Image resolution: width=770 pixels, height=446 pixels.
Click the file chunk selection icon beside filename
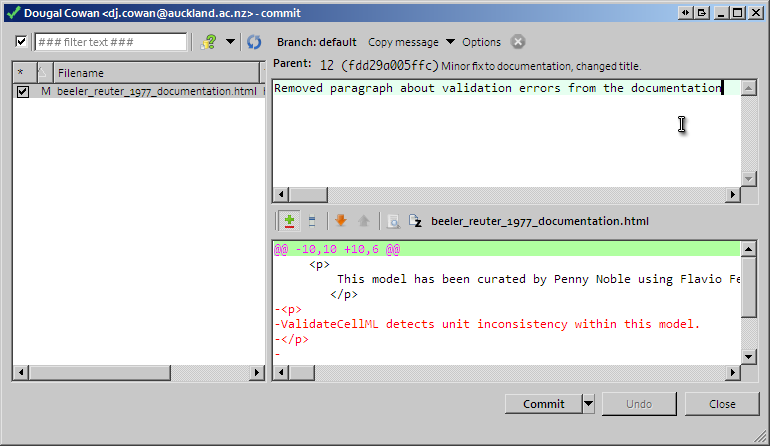[415, 221]
